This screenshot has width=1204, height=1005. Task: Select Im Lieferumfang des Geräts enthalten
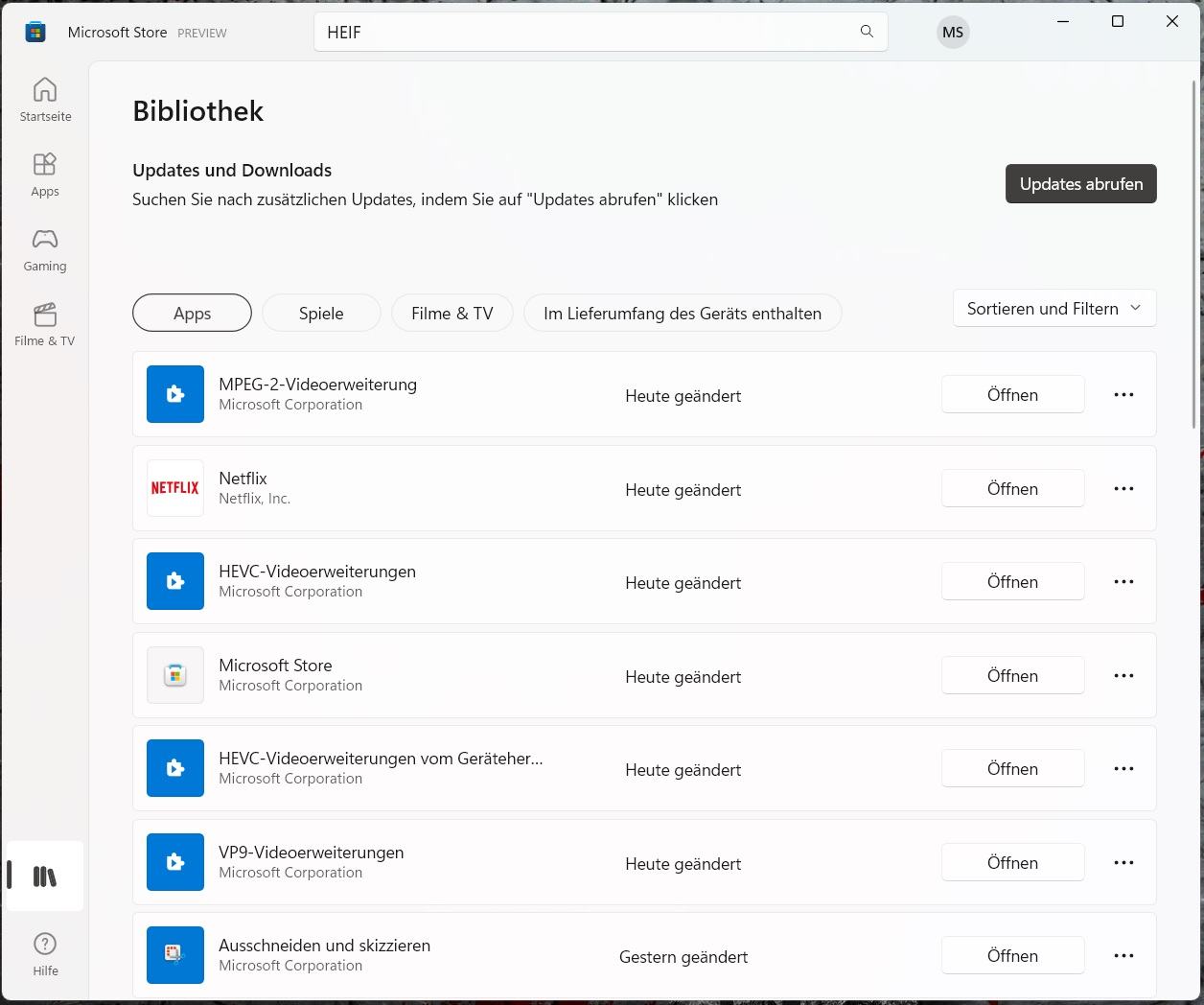pyautogui.click(x=683, y=313)
